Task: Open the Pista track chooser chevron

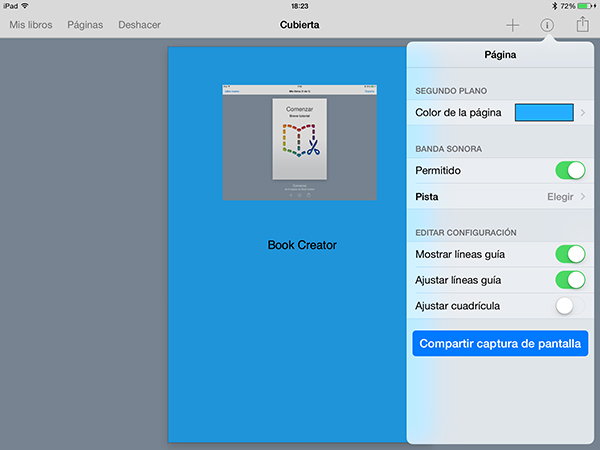Action: [583, 197]
